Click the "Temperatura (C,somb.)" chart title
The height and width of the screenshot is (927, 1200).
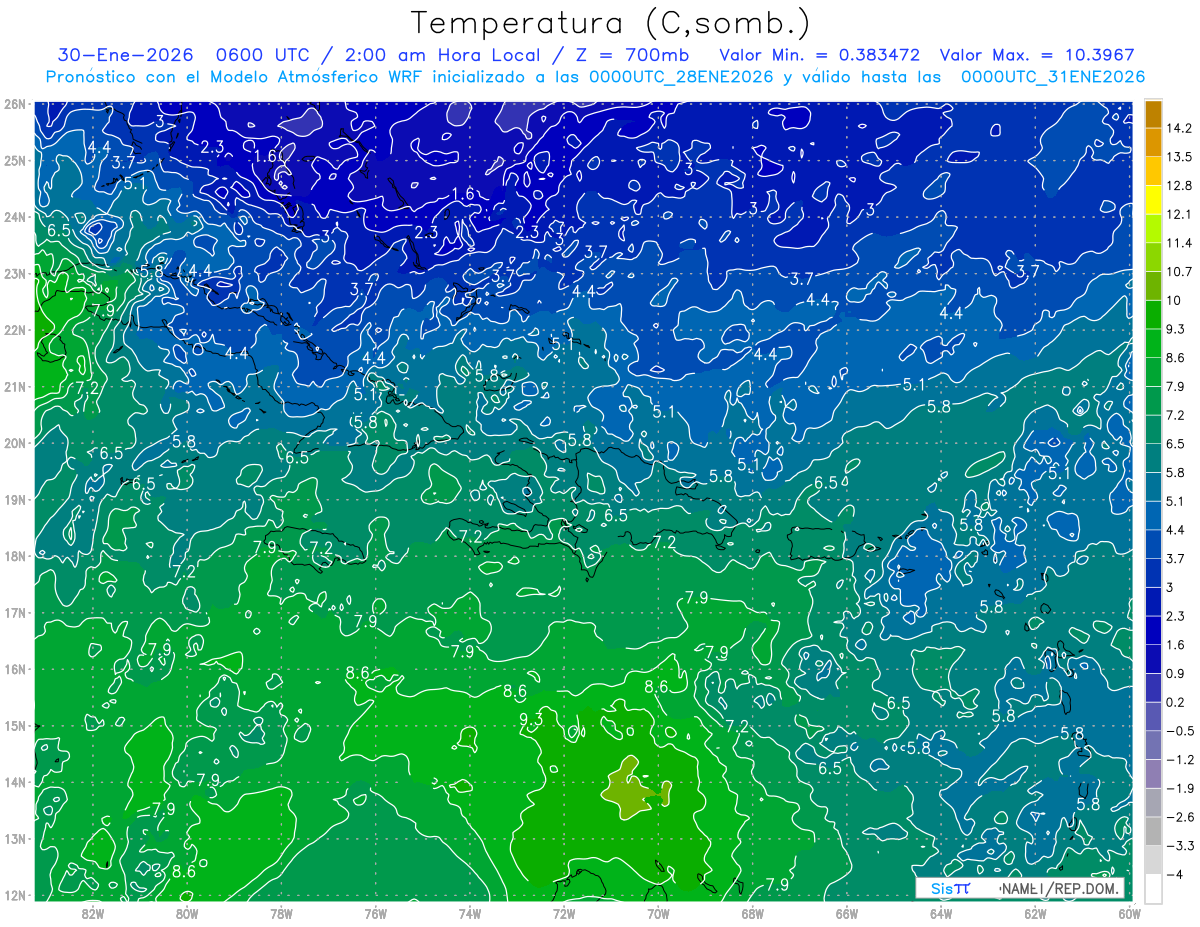(611, 22)
